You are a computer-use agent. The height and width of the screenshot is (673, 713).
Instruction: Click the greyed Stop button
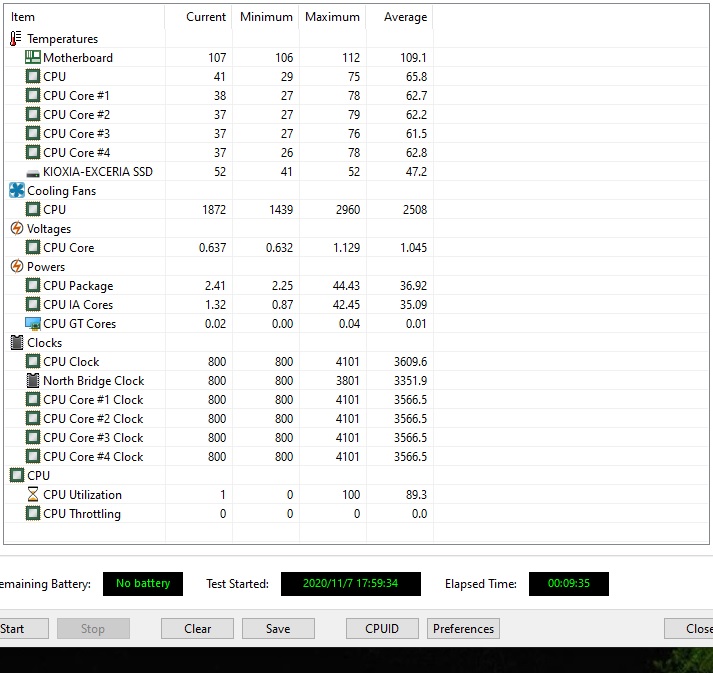coord(93,628)
